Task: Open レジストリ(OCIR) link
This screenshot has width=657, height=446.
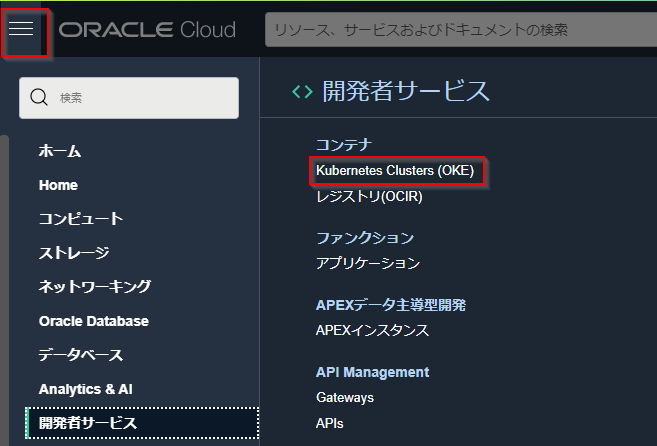Action: point(369,197)
